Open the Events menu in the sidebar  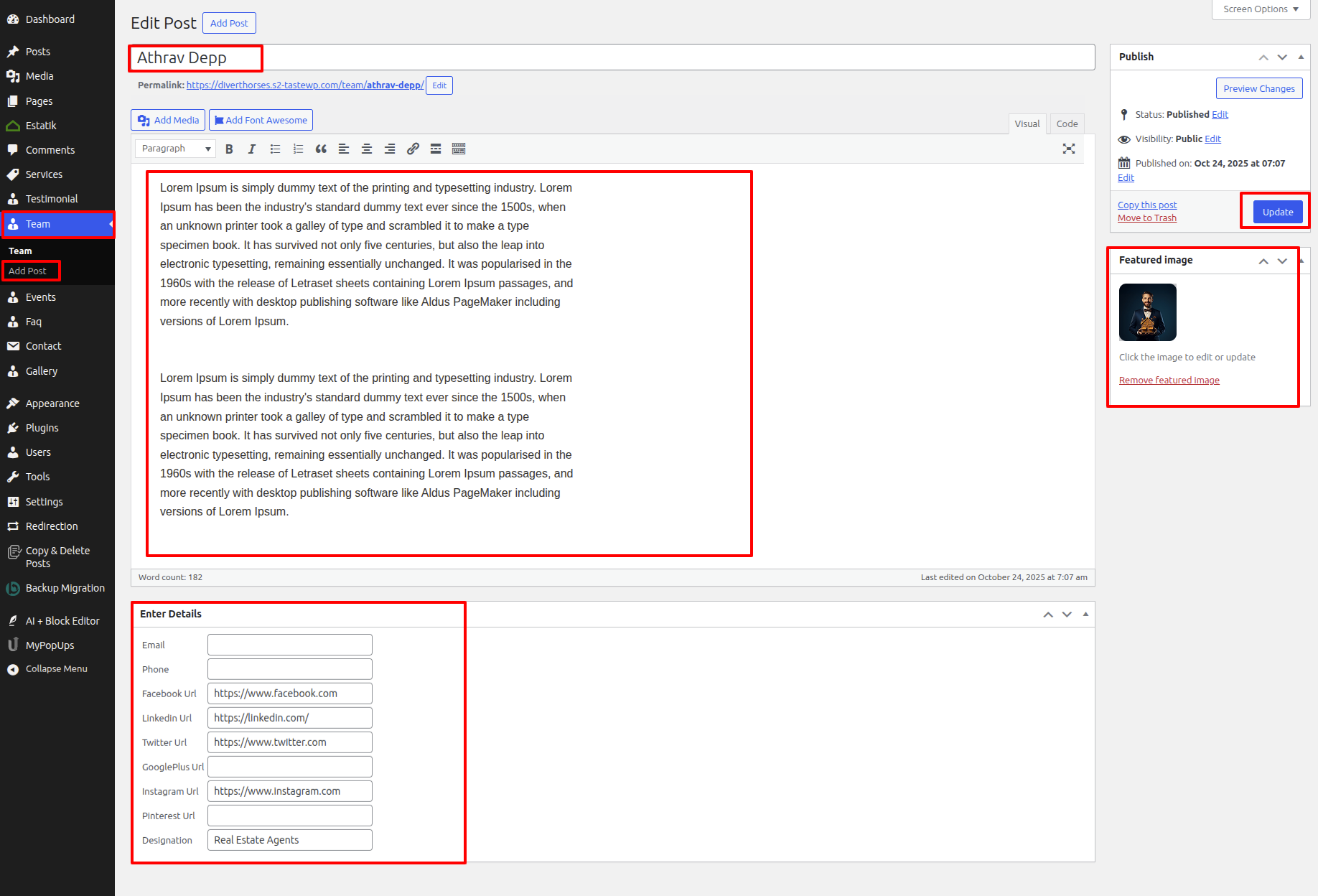tap(41, 297)
